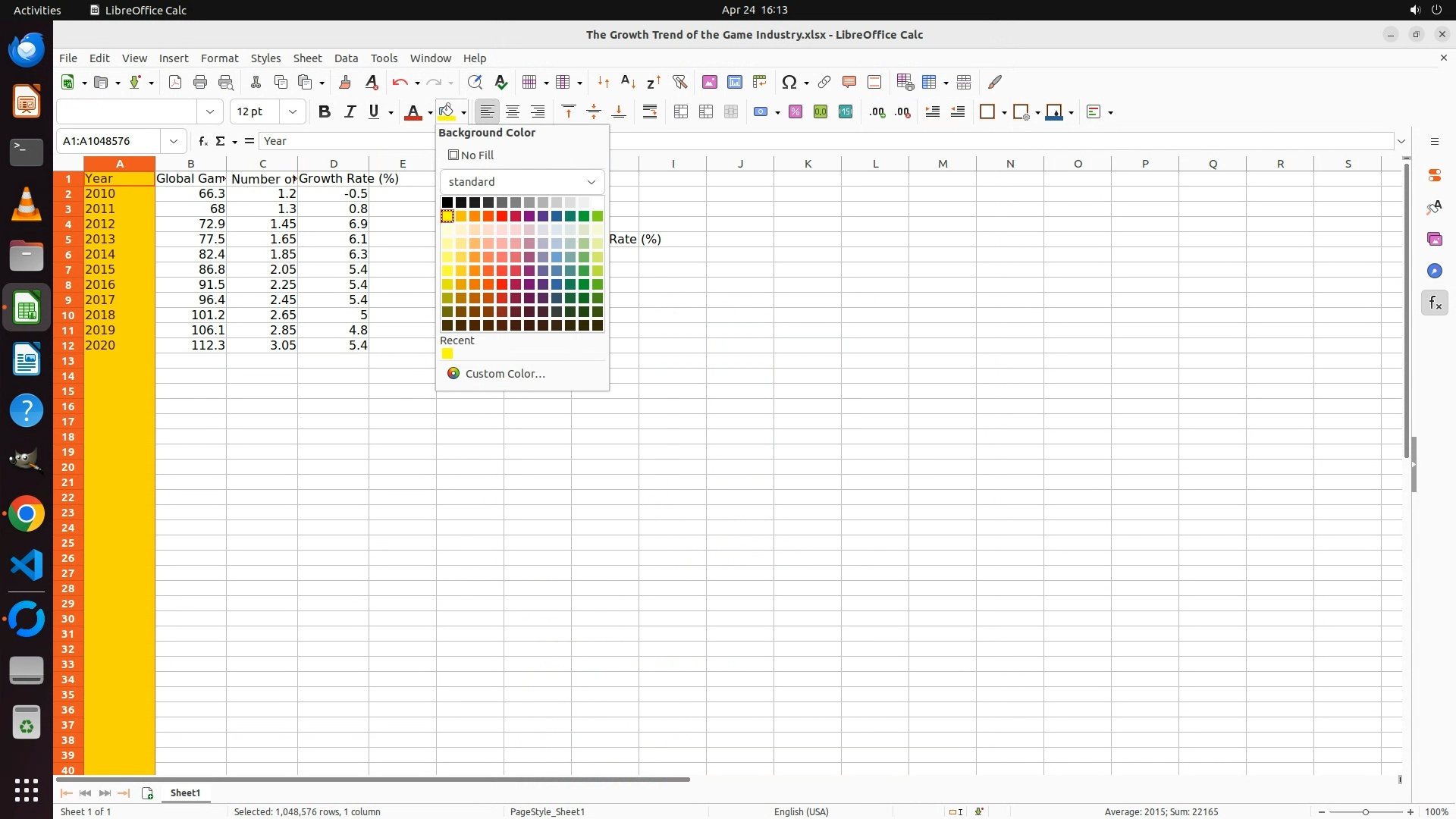Click the Function Wizard icon

203,141
